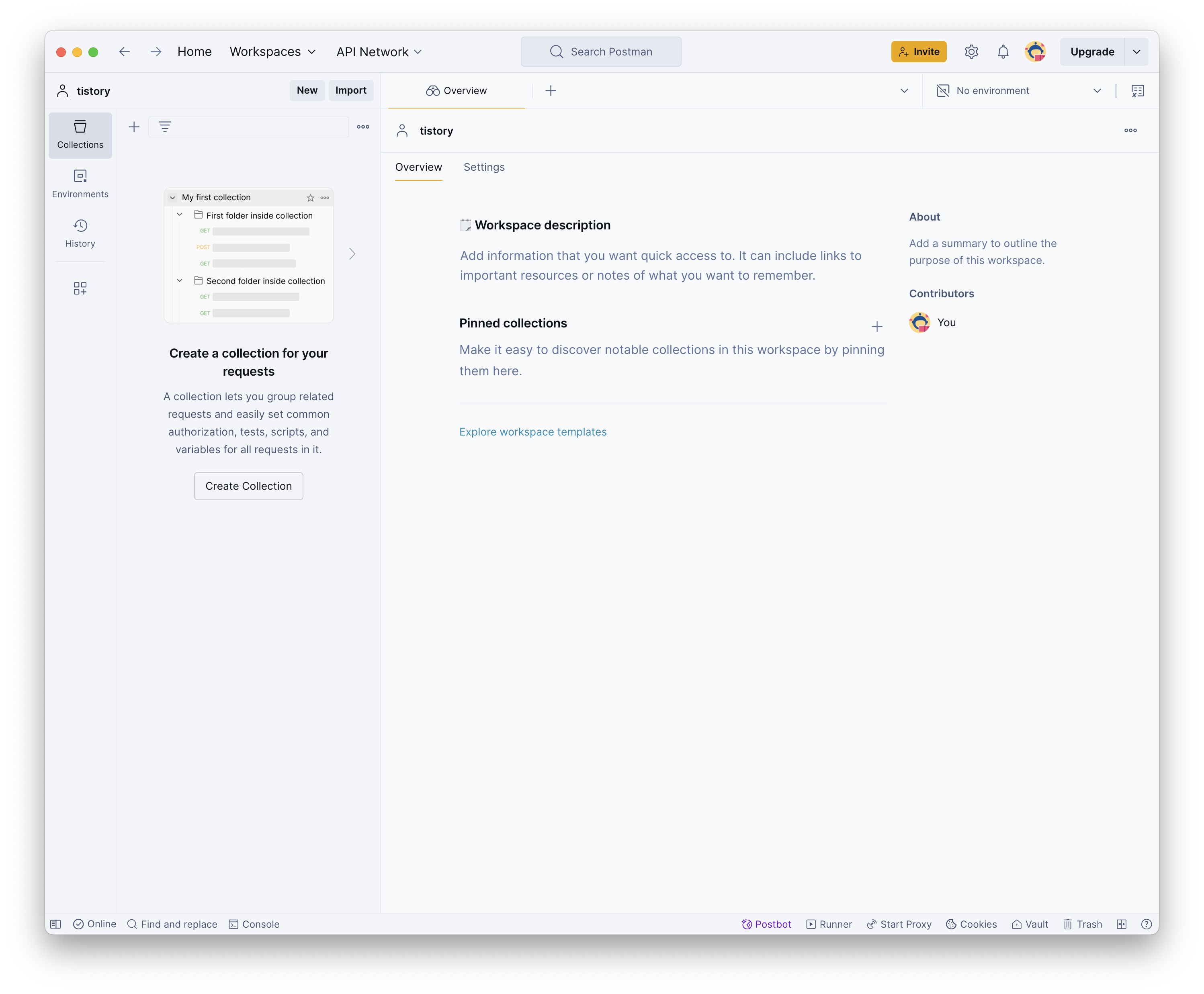Switch to the Settings tab
The image size is (1204, 994).
click(484, 167)
